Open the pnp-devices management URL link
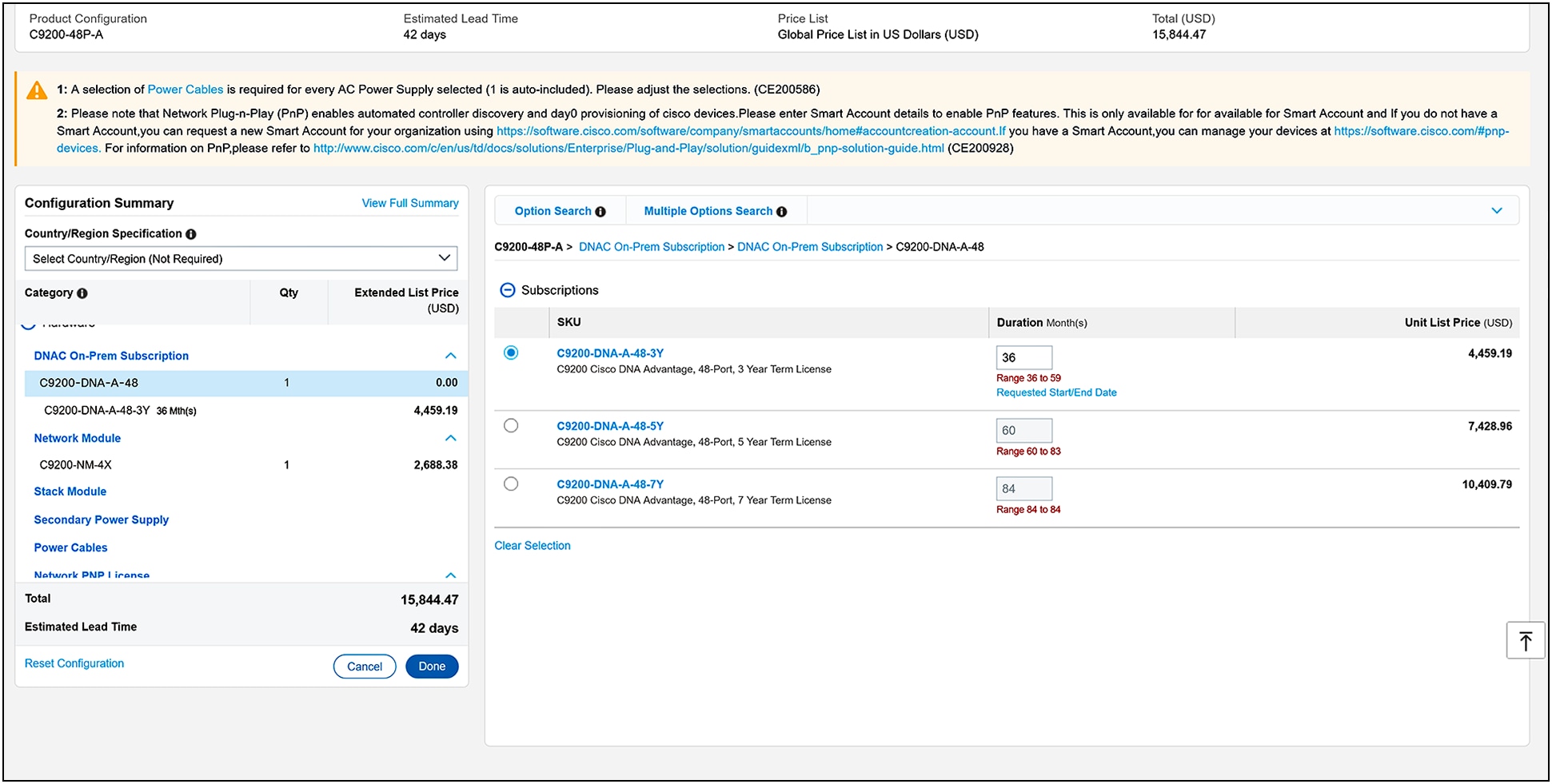The height and width of the screenshot is (784, 1552). (x=1422, y=131)
